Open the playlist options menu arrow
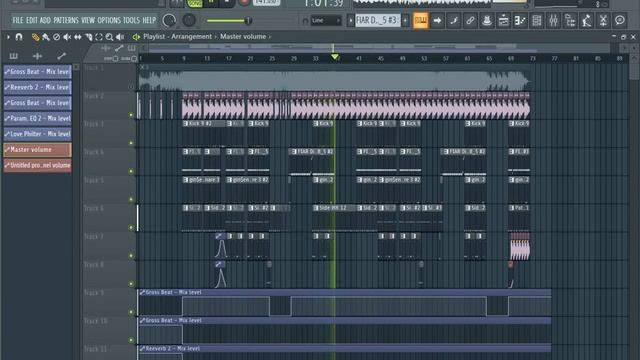 tap(8, 37)
